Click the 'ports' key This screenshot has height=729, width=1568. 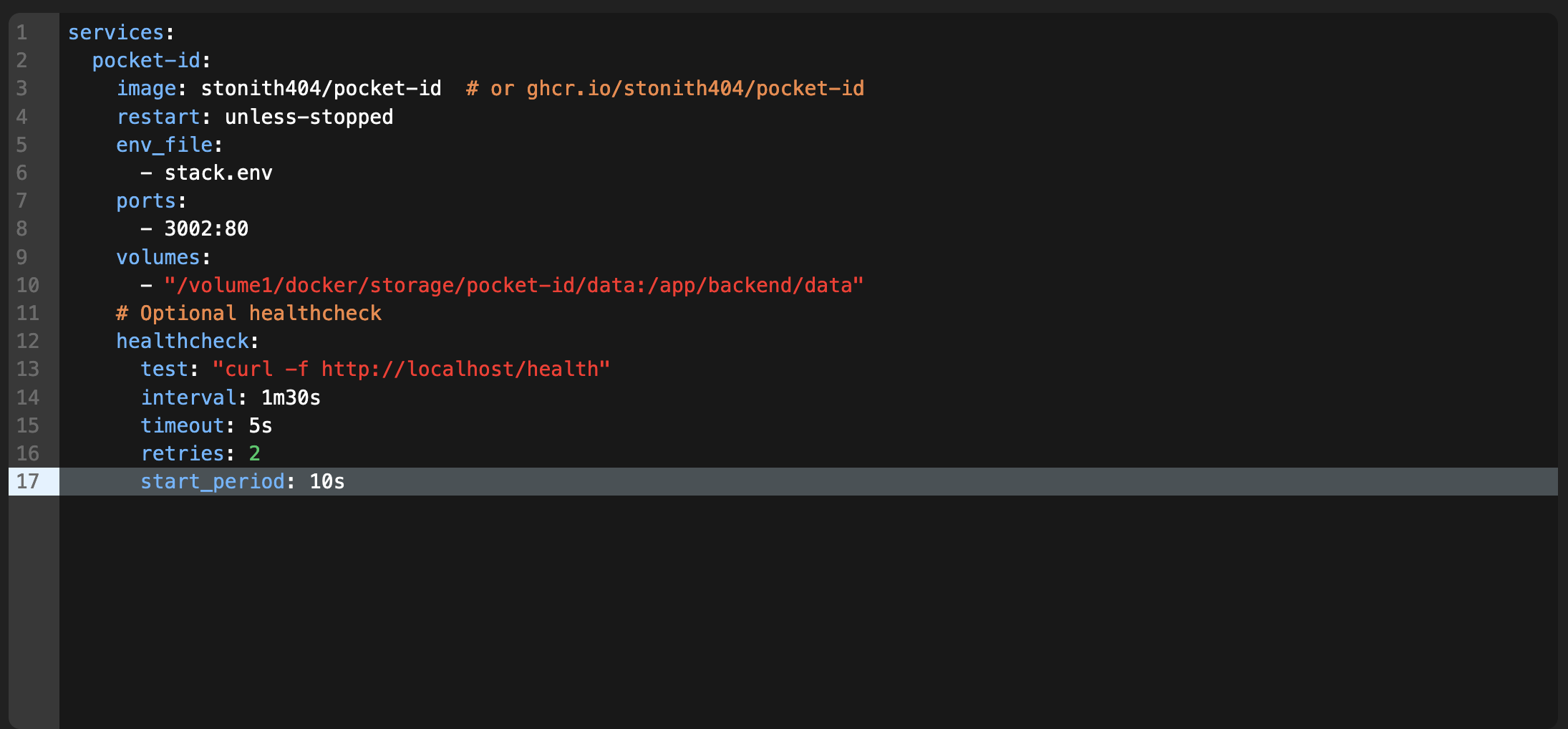click(146, 201)
